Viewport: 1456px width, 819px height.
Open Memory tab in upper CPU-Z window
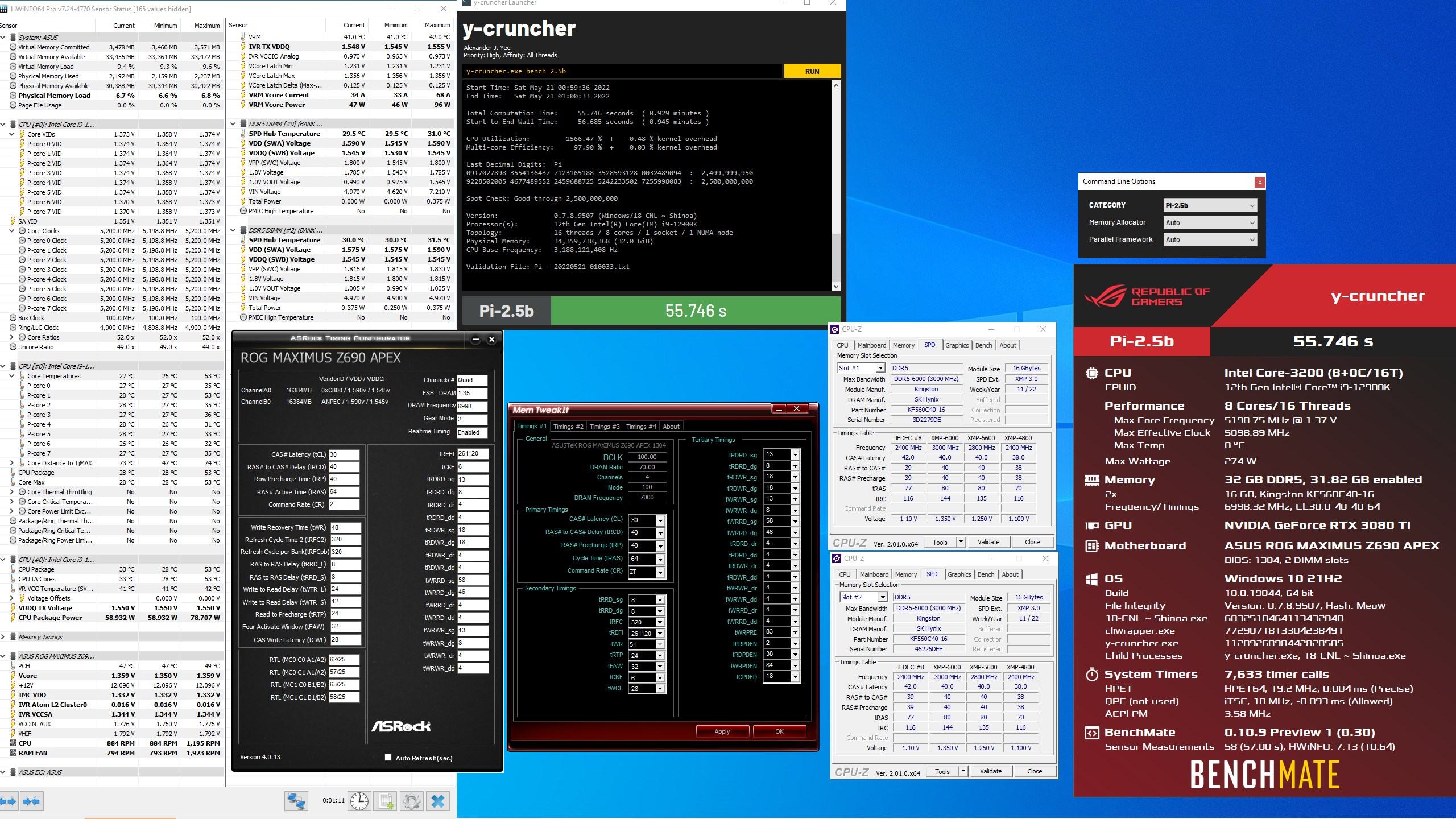coord(904,345)
